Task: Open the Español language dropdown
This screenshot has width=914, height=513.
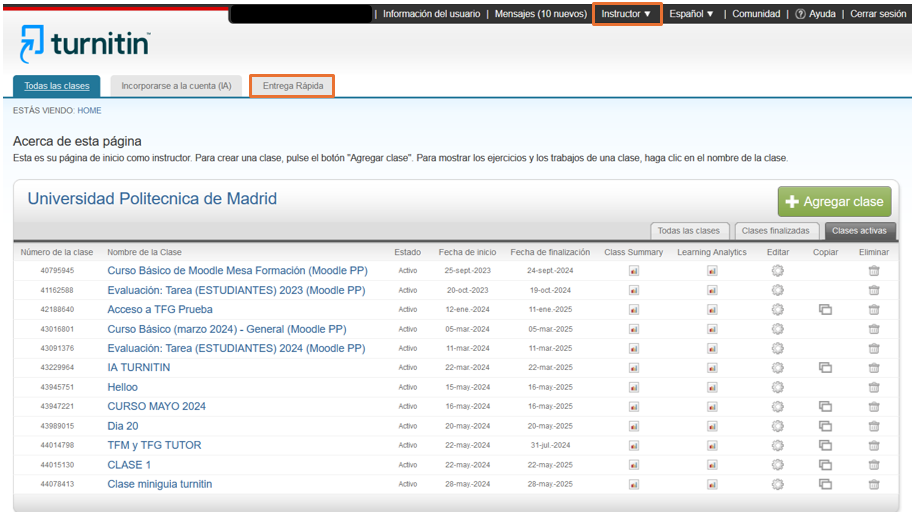Action: [x=691, y=14]
